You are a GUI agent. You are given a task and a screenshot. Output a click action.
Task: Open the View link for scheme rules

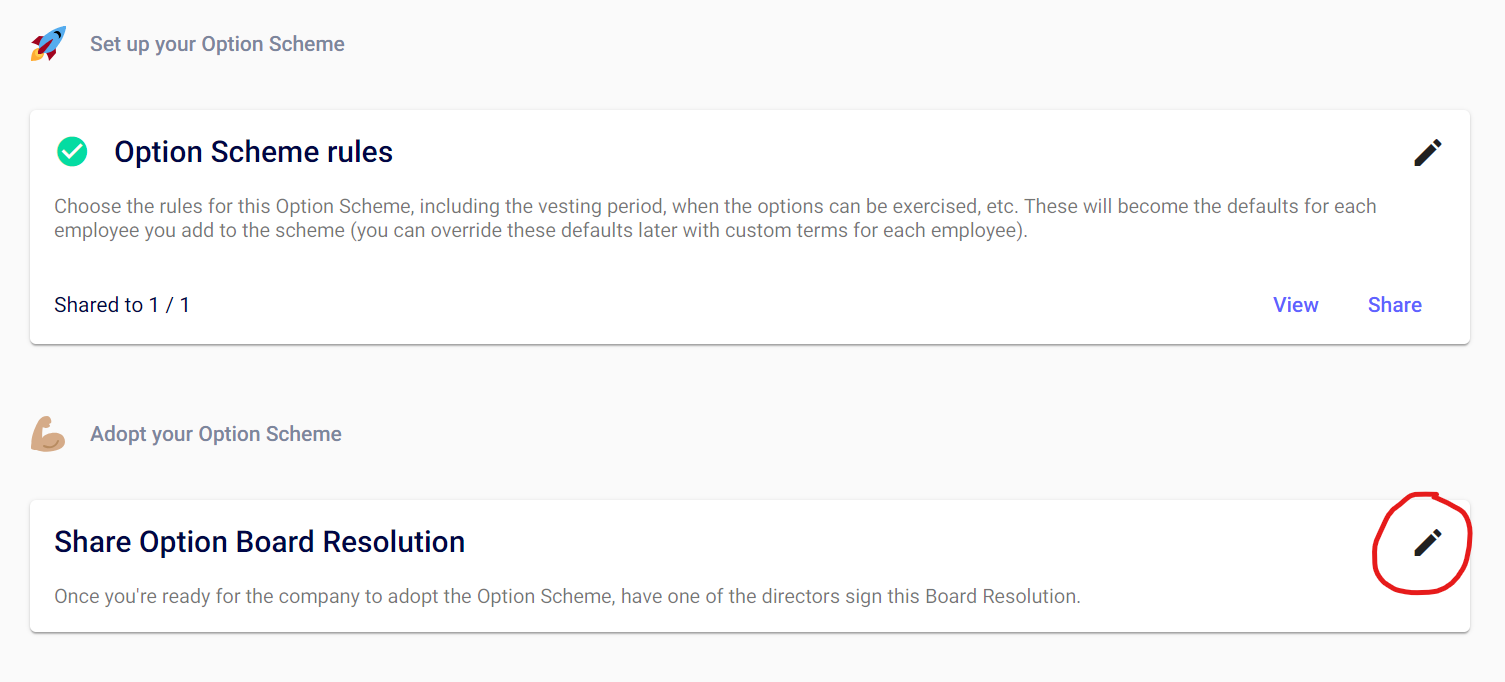click(1295, 305)
